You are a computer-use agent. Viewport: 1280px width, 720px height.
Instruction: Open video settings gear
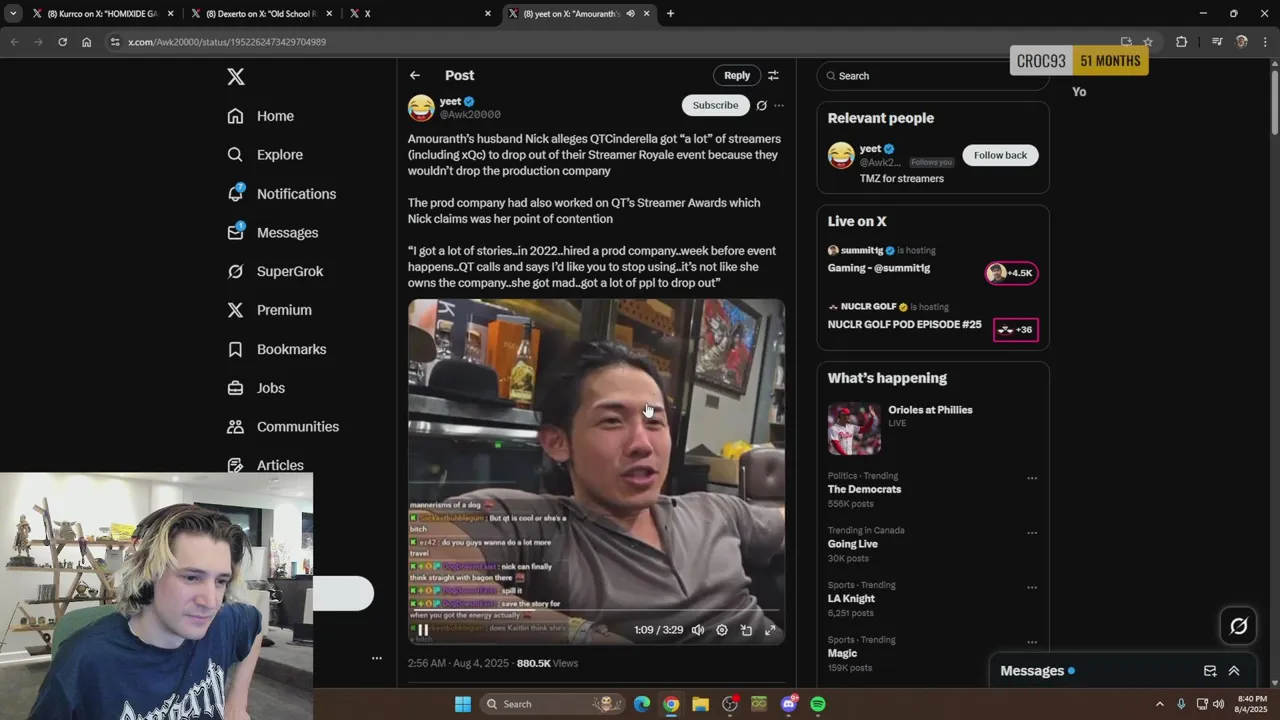pos(722,630)
